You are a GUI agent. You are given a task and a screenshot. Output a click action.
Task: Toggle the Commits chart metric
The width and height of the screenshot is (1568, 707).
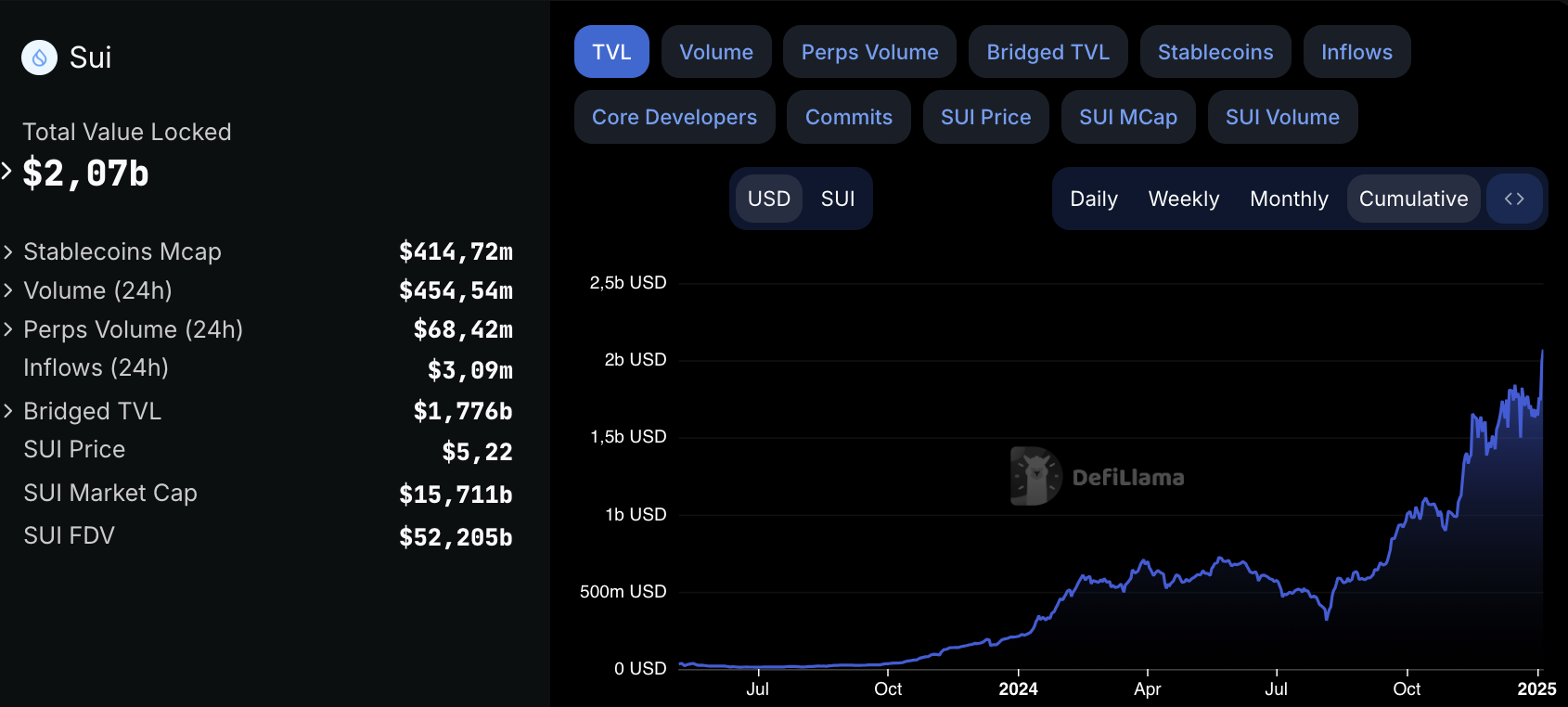coord(849,117)
